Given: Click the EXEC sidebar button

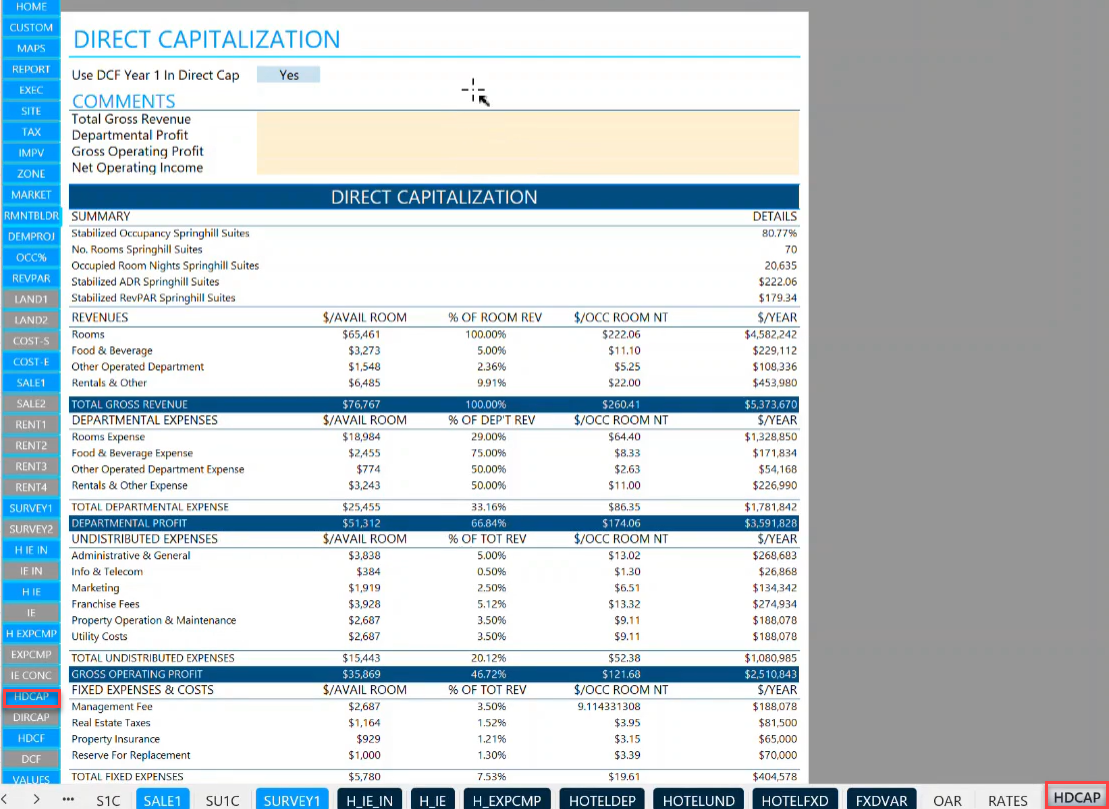Looking at the screenshot, I should (30, 90).
